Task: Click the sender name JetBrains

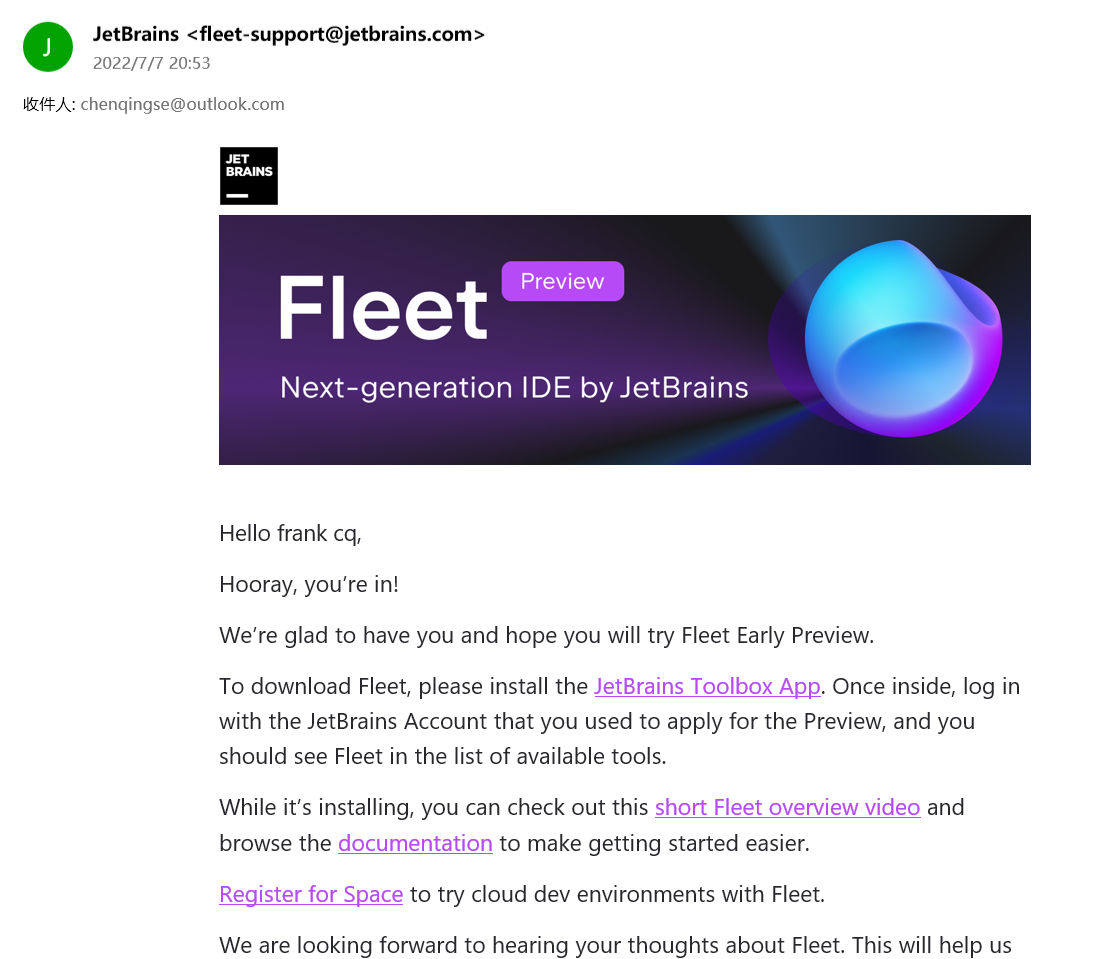Action: click(x=136, y=34)
